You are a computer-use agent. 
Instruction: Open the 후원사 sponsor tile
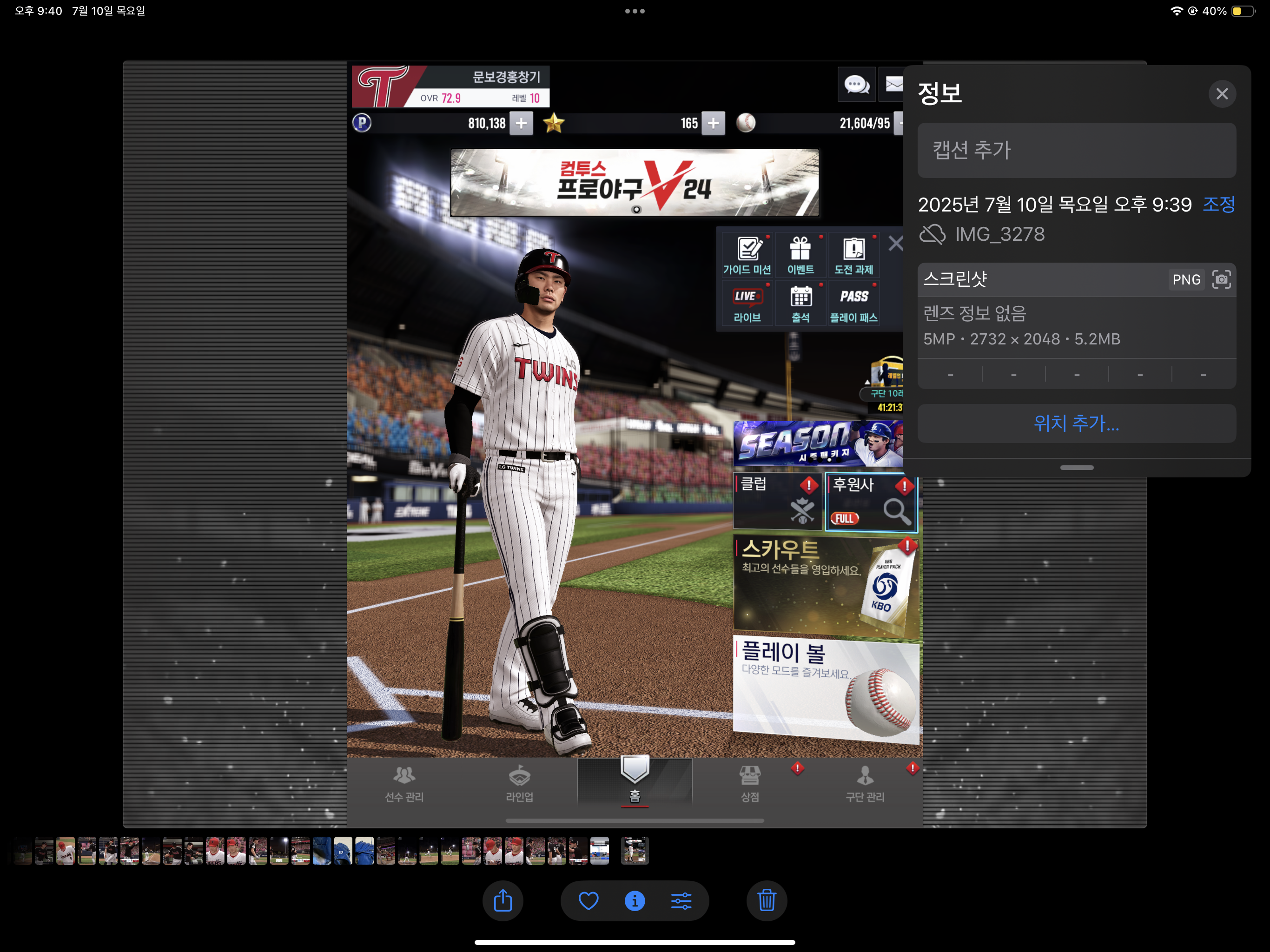click(871, 502)
